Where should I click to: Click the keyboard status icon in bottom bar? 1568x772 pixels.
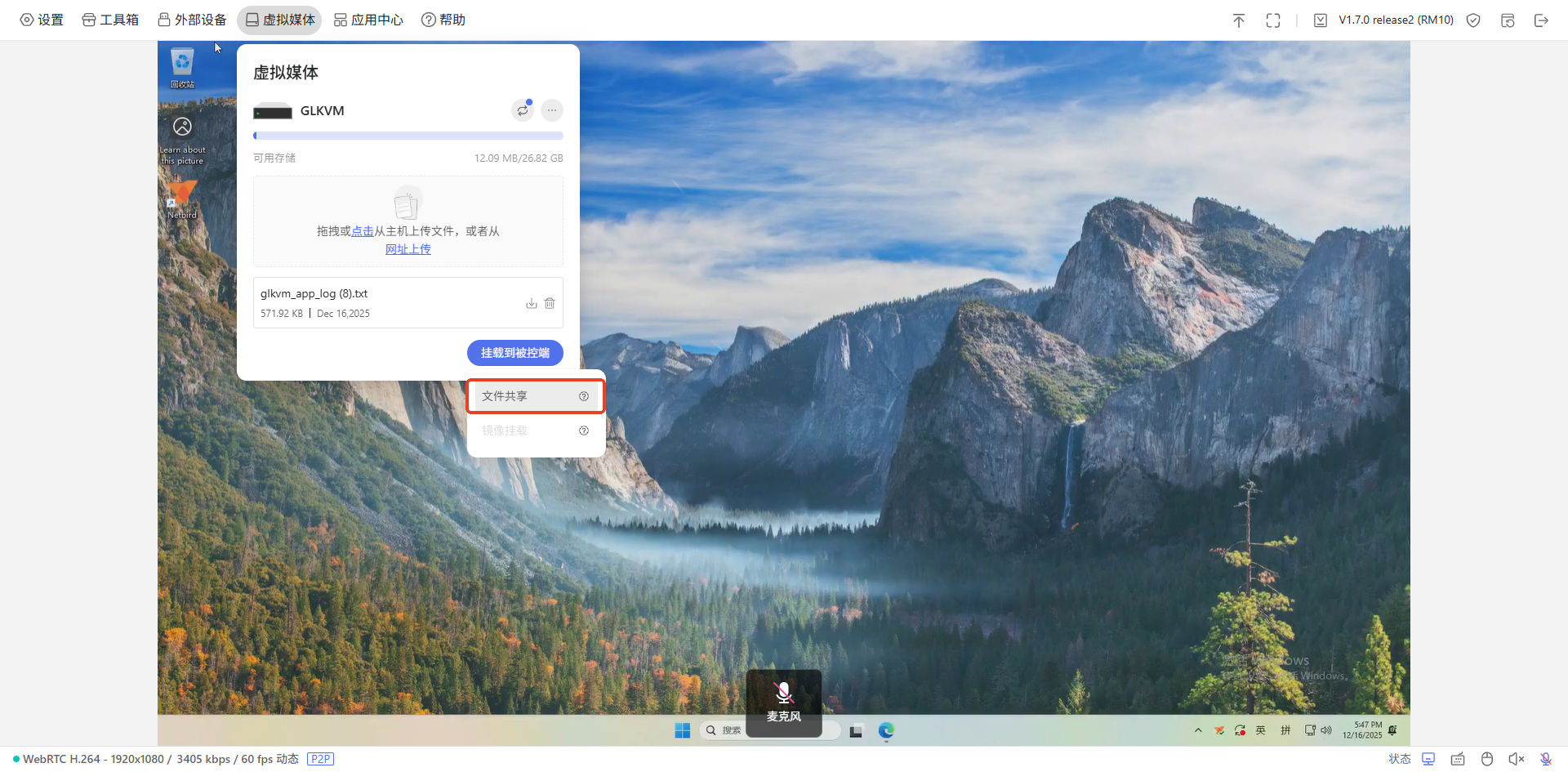[x=1458, y=759]
